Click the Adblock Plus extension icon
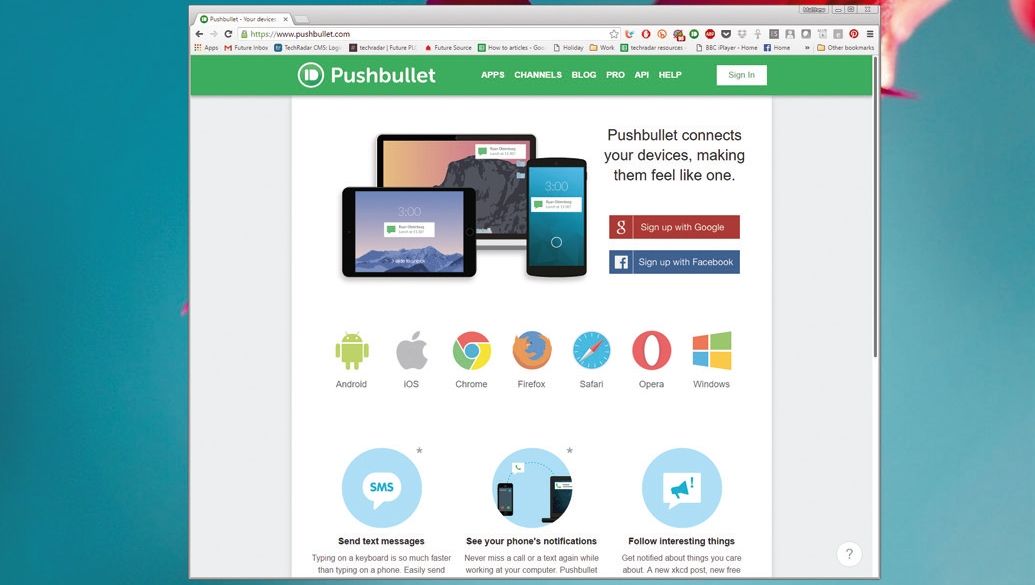 pyautogui.click(x=710, y=34)
